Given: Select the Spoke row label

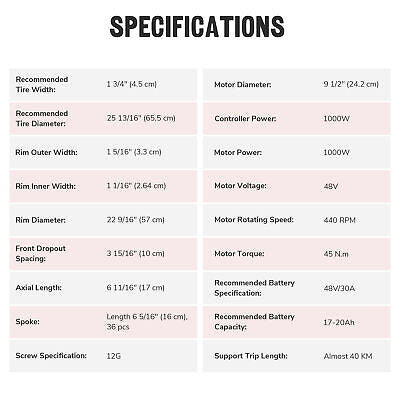Looking at the screenshot, I should pos(27,322).
